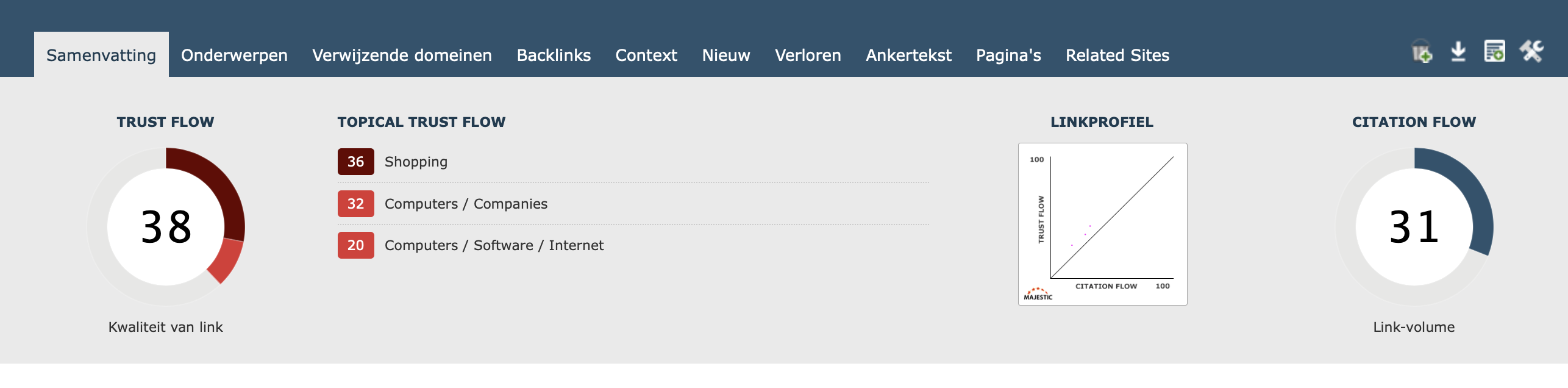Select the Context tab
The image size is (1568, 388).
(646, 55)
